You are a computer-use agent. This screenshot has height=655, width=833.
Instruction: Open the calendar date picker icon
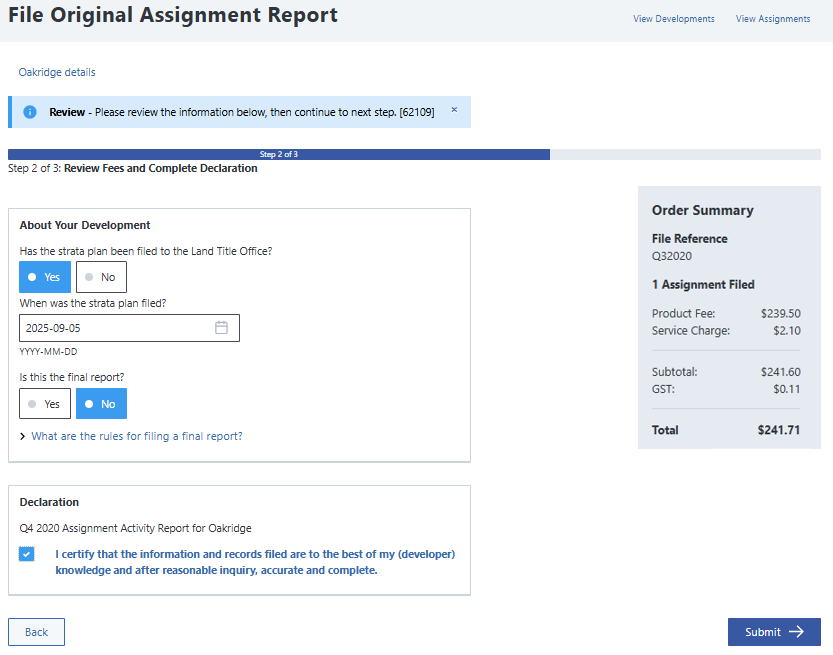pos(222,328)
